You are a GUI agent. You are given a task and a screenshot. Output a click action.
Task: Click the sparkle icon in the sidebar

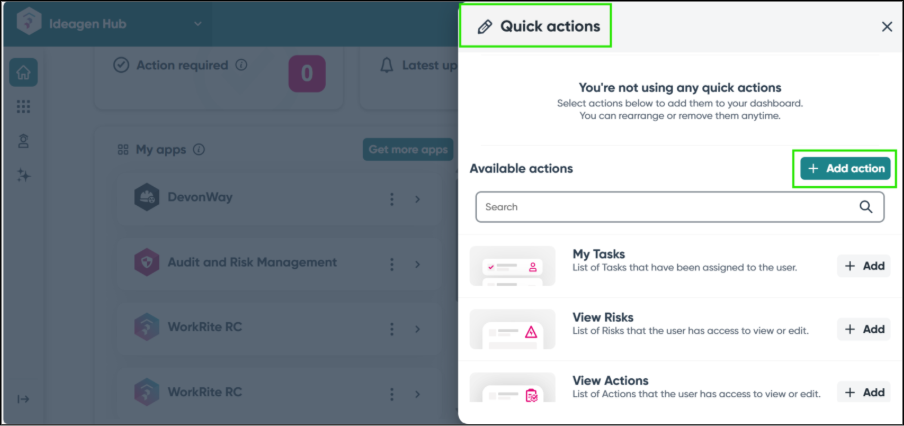24,175
